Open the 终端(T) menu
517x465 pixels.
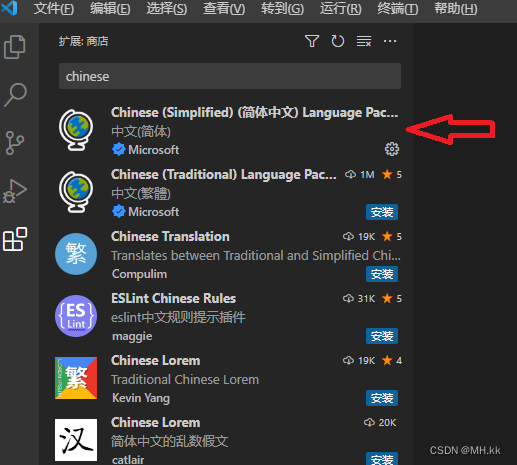tap(397, 9)
